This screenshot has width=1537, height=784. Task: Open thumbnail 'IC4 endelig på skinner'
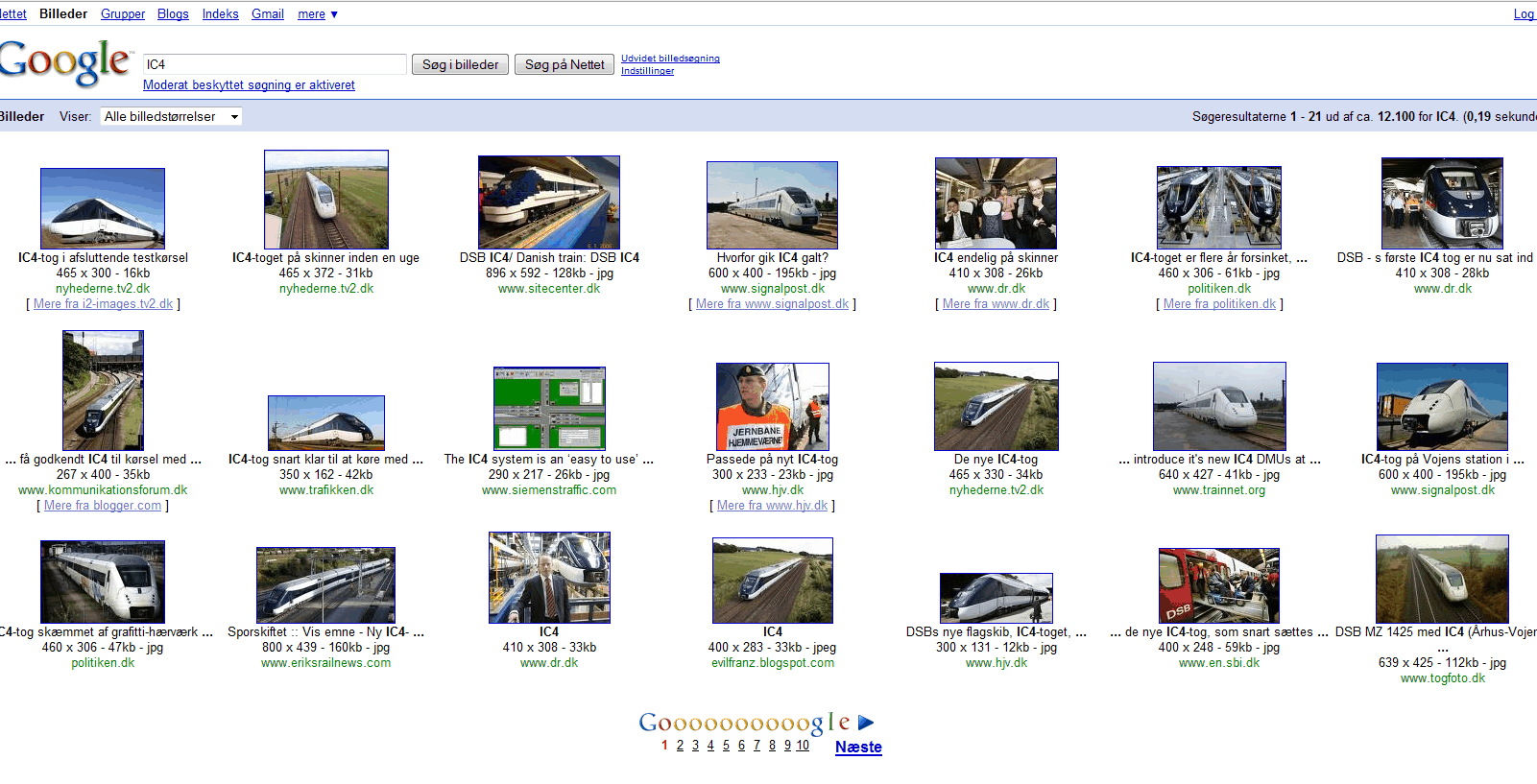(x=996, y=203)
